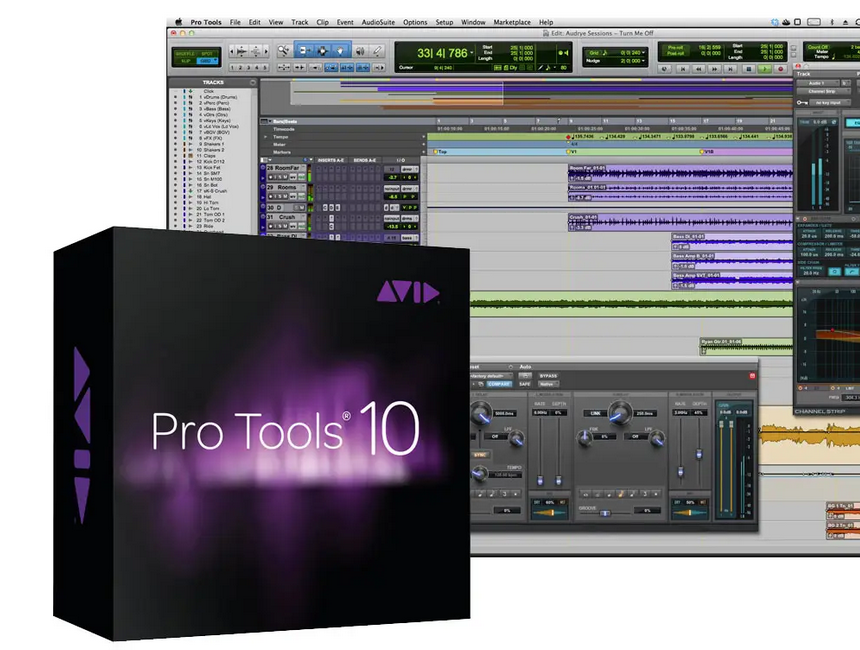Click the Stop transport button
This screenshot has height=650, width=860.
[x=749, y=69]
